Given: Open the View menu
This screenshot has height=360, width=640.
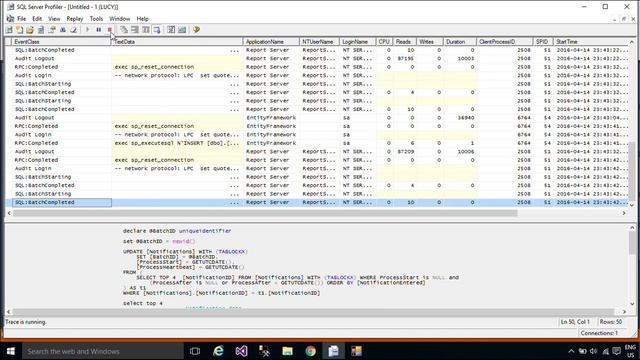Looking at the screenshot, I should [x=54, y=19].
